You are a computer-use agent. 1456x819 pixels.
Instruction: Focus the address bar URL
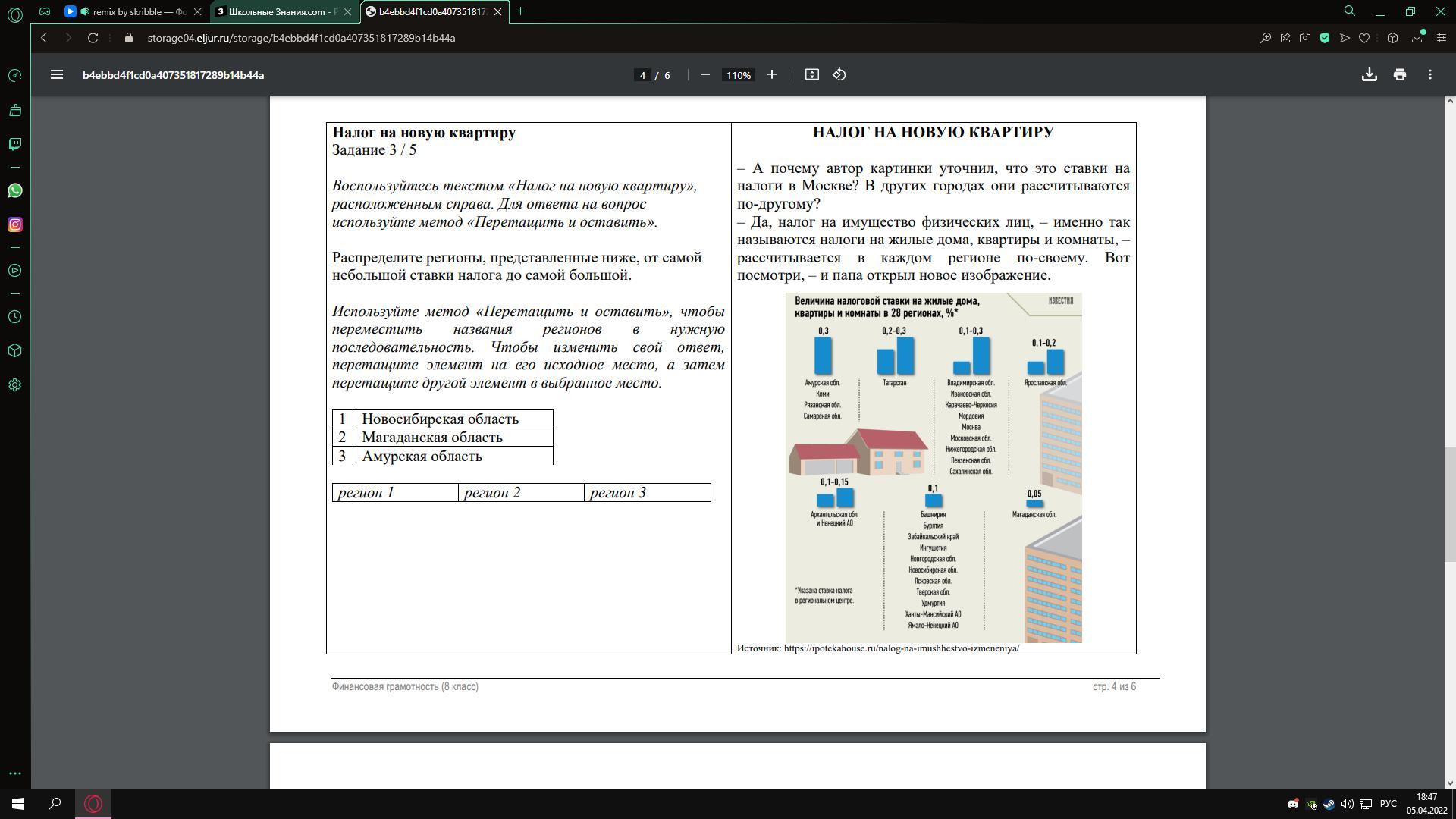pyautogui.click(x=301, y=38)
